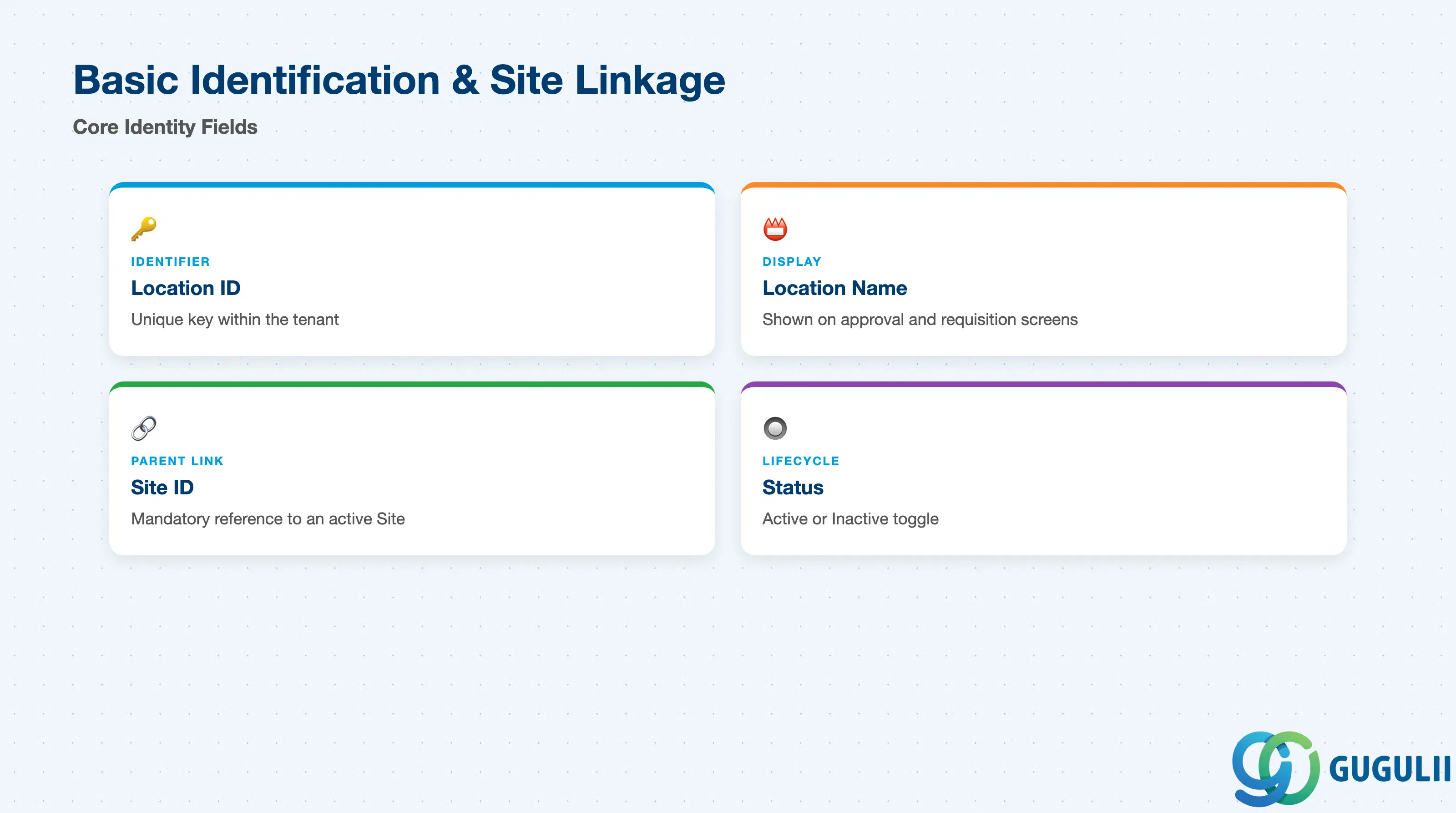This screenshot has height=813, width=1456.
Task: Click the LIFECYCLE label
Action: pyautogui.click(x=800, y=461)
